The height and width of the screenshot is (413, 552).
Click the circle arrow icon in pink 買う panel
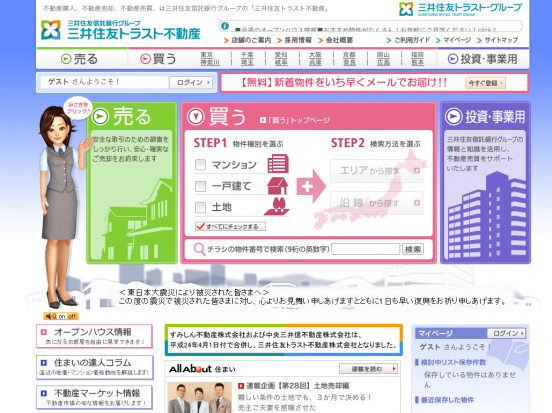196,117
